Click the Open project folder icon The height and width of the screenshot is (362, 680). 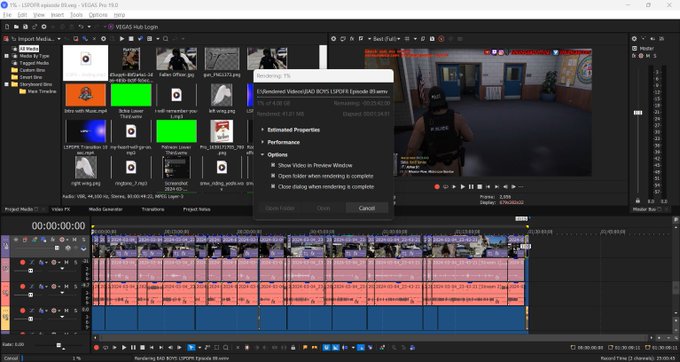(16, 27)
